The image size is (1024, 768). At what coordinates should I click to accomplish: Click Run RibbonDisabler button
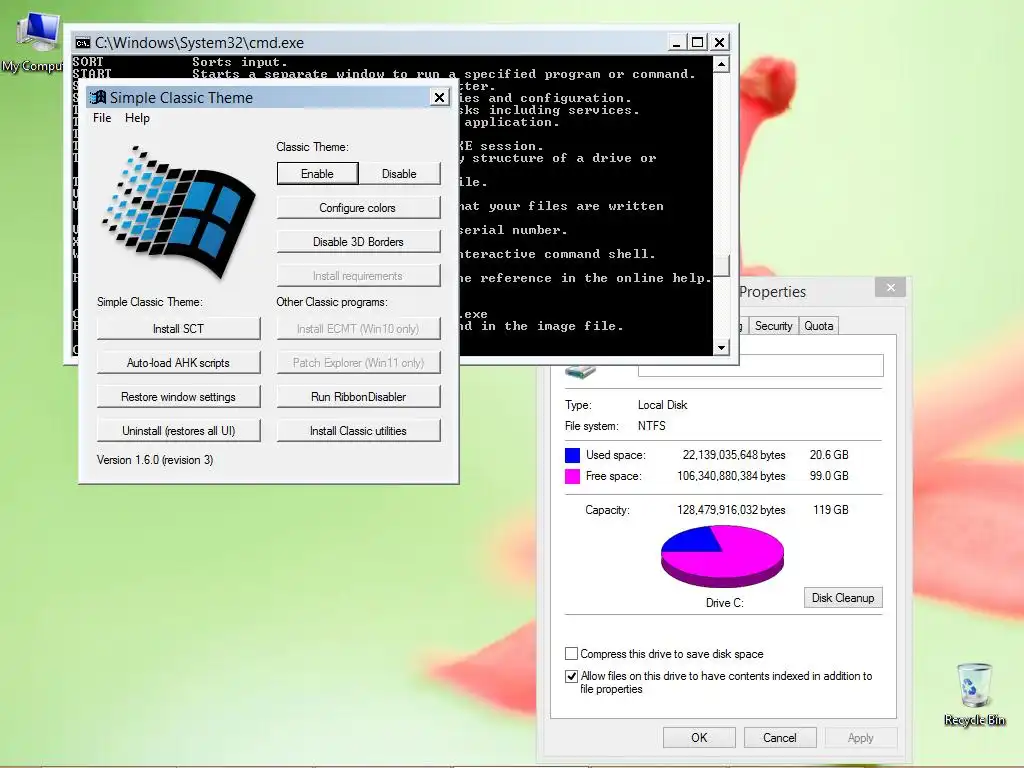[x=358, y=396]
